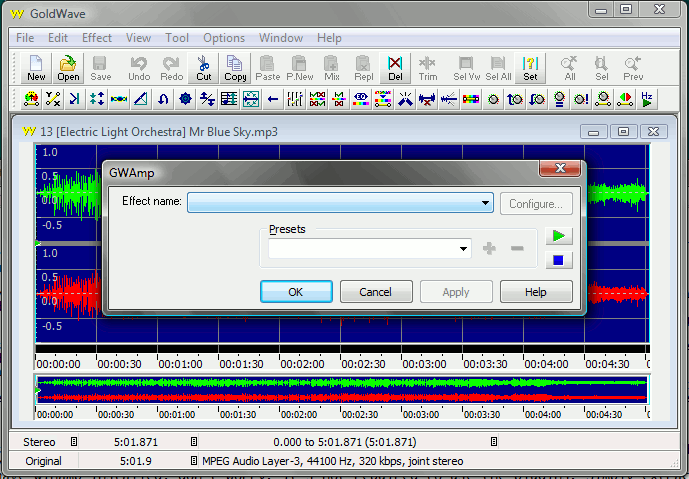The height and width of the screenshot is (479, 689).
Task: Click the Pan green-red arrows icon
Action: 625,99
